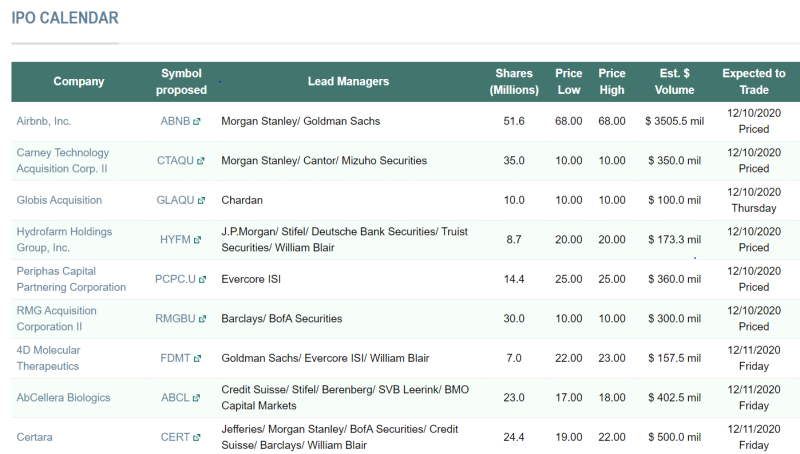Select the Chardan lead manager cell
The image size is (800, 454).
click(242, 200)
